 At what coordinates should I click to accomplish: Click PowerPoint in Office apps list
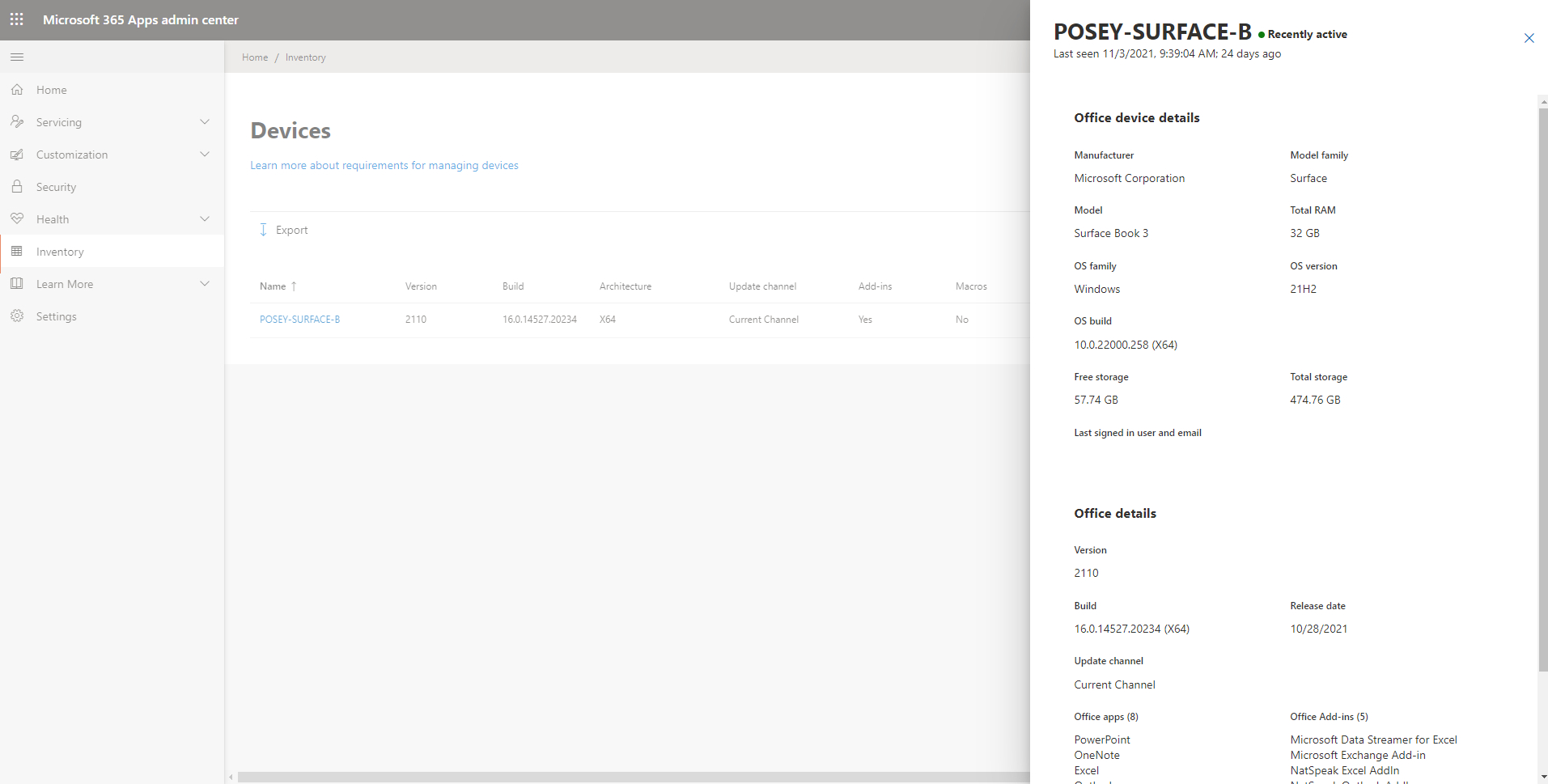coord(1102,740)
